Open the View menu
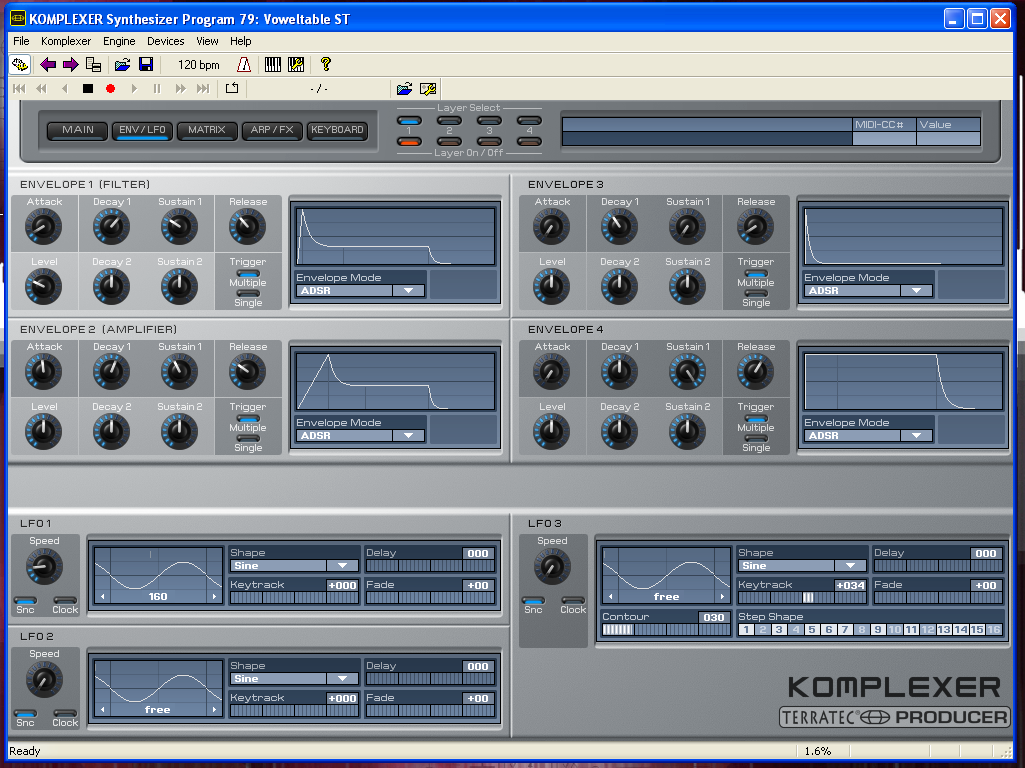 [x=207, y=41]
